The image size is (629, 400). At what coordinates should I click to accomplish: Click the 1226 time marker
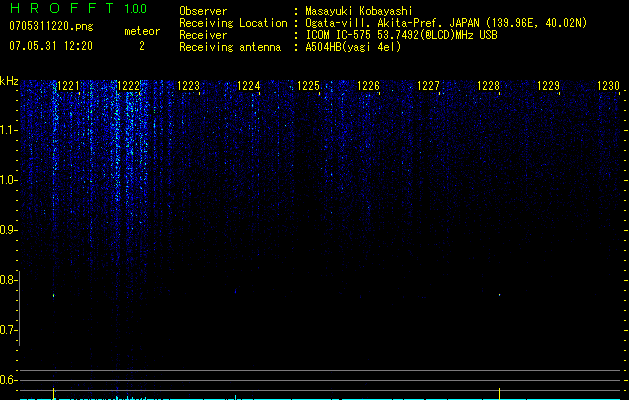[x=368, y=86]
